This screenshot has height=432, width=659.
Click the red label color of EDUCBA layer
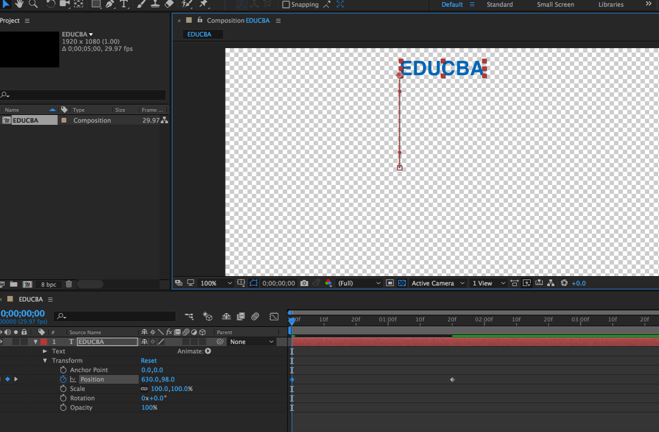(x=44, y=342)
